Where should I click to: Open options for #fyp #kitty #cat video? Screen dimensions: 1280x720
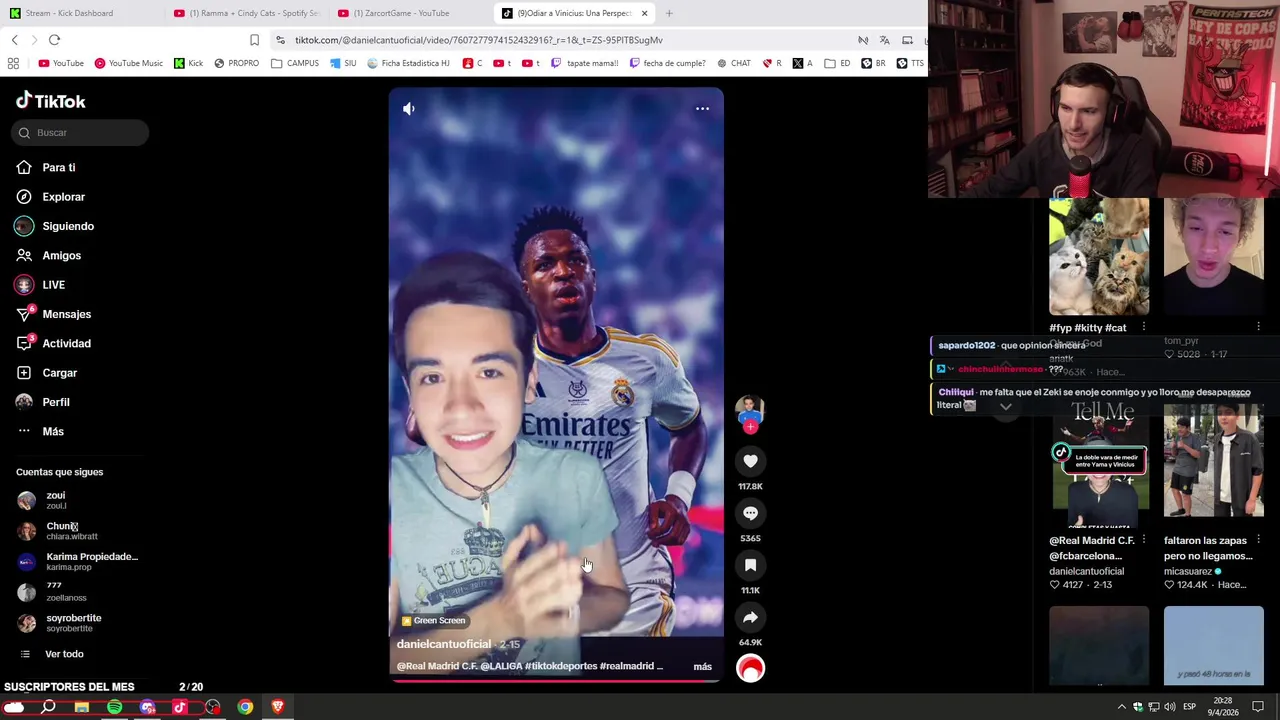[1144, 327]
